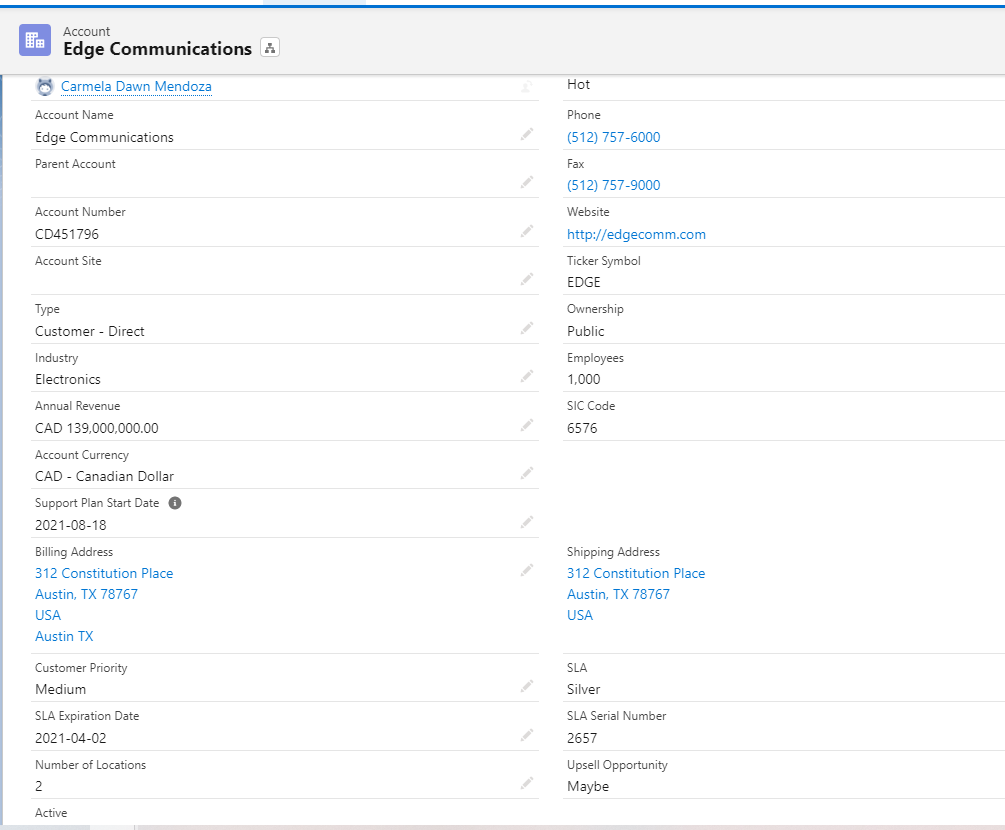Click the SLA Expiration Date edit pencil

pyautogui.click(x=527, y=735)
